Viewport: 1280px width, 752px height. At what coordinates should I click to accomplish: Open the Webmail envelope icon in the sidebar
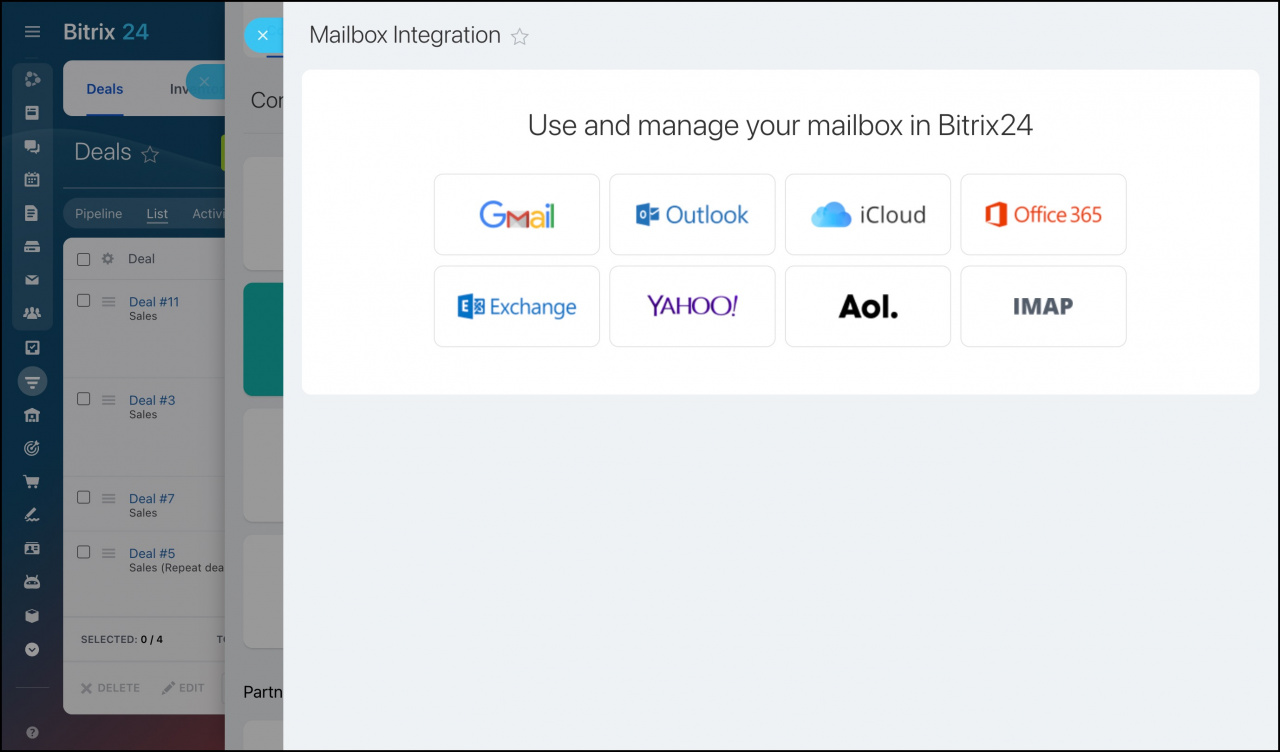(32, 280)
